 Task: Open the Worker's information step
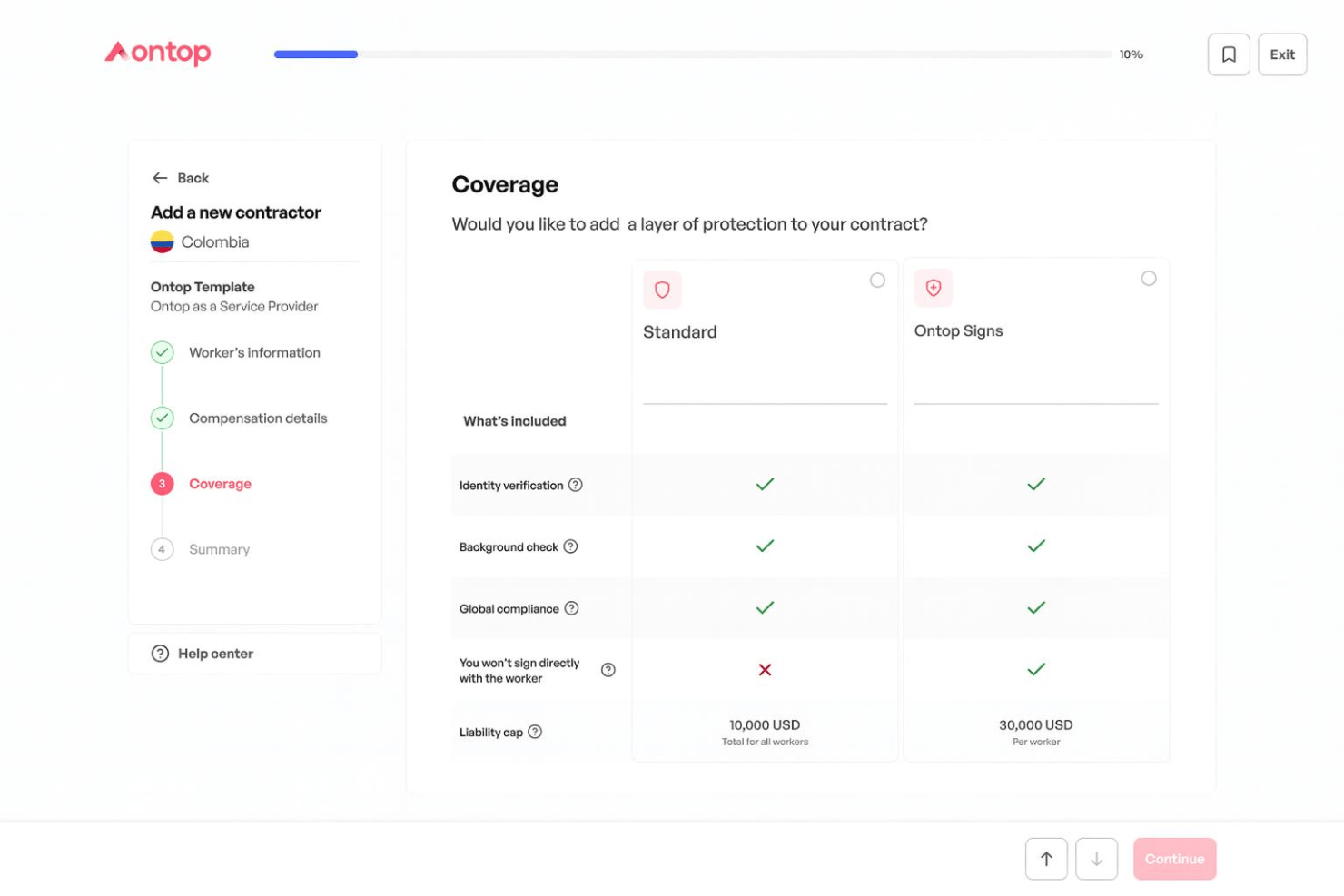point(254,352)
